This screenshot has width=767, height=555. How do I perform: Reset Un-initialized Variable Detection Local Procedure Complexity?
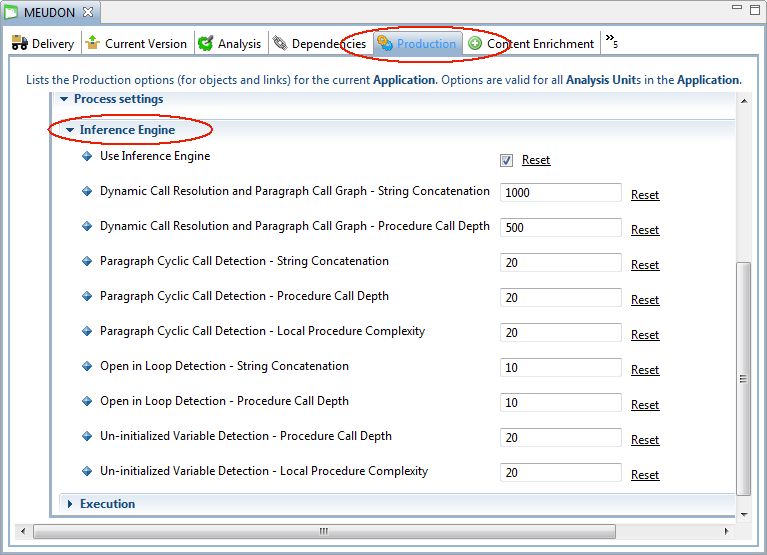pos(645,475)
